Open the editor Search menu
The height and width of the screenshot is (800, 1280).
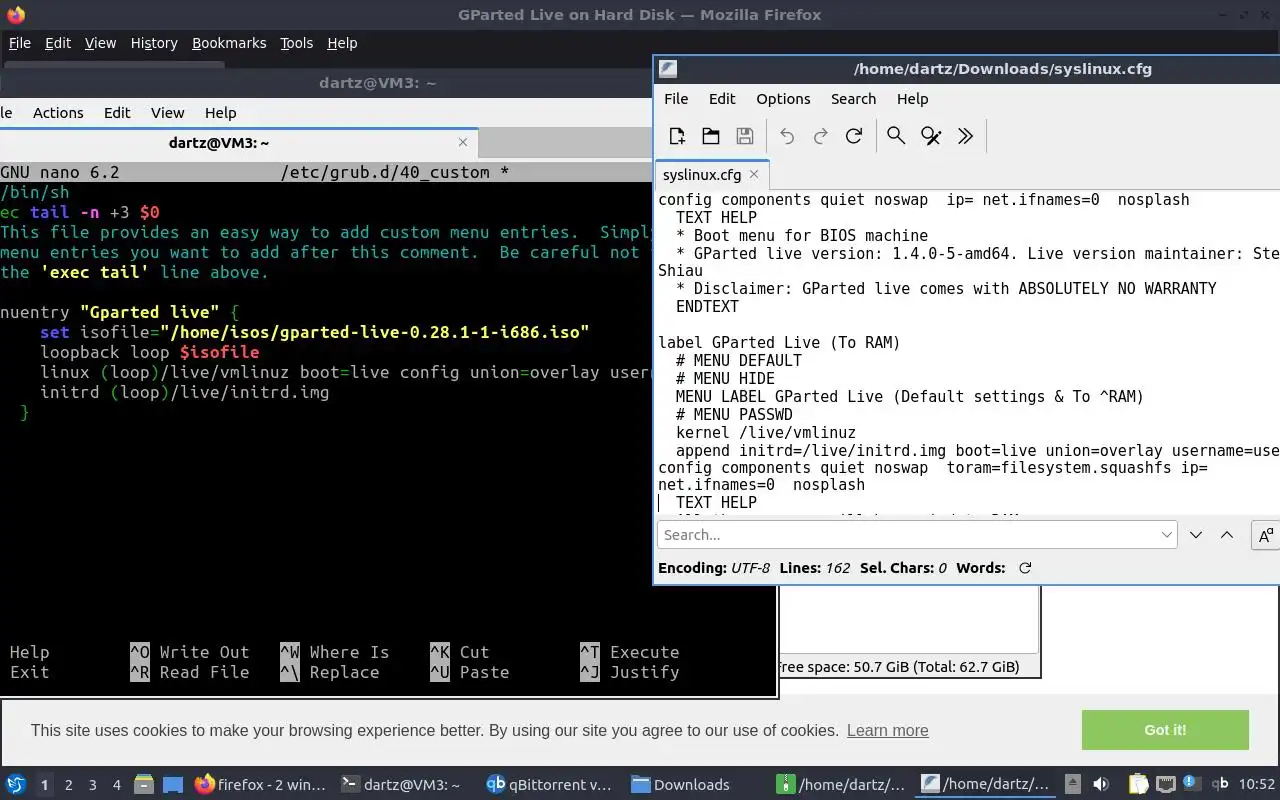click(853, 99)
